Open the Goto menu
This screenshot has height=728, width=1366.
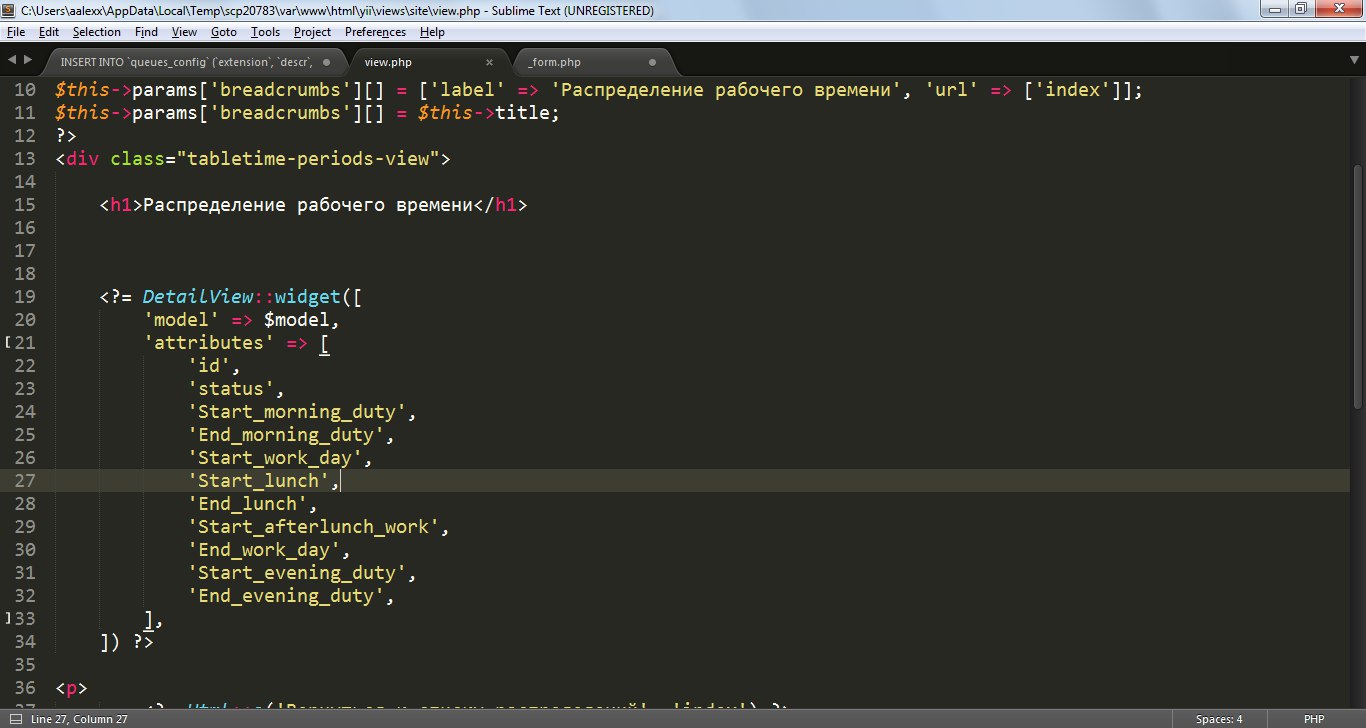pyautogui.click(x=224, y=32)
